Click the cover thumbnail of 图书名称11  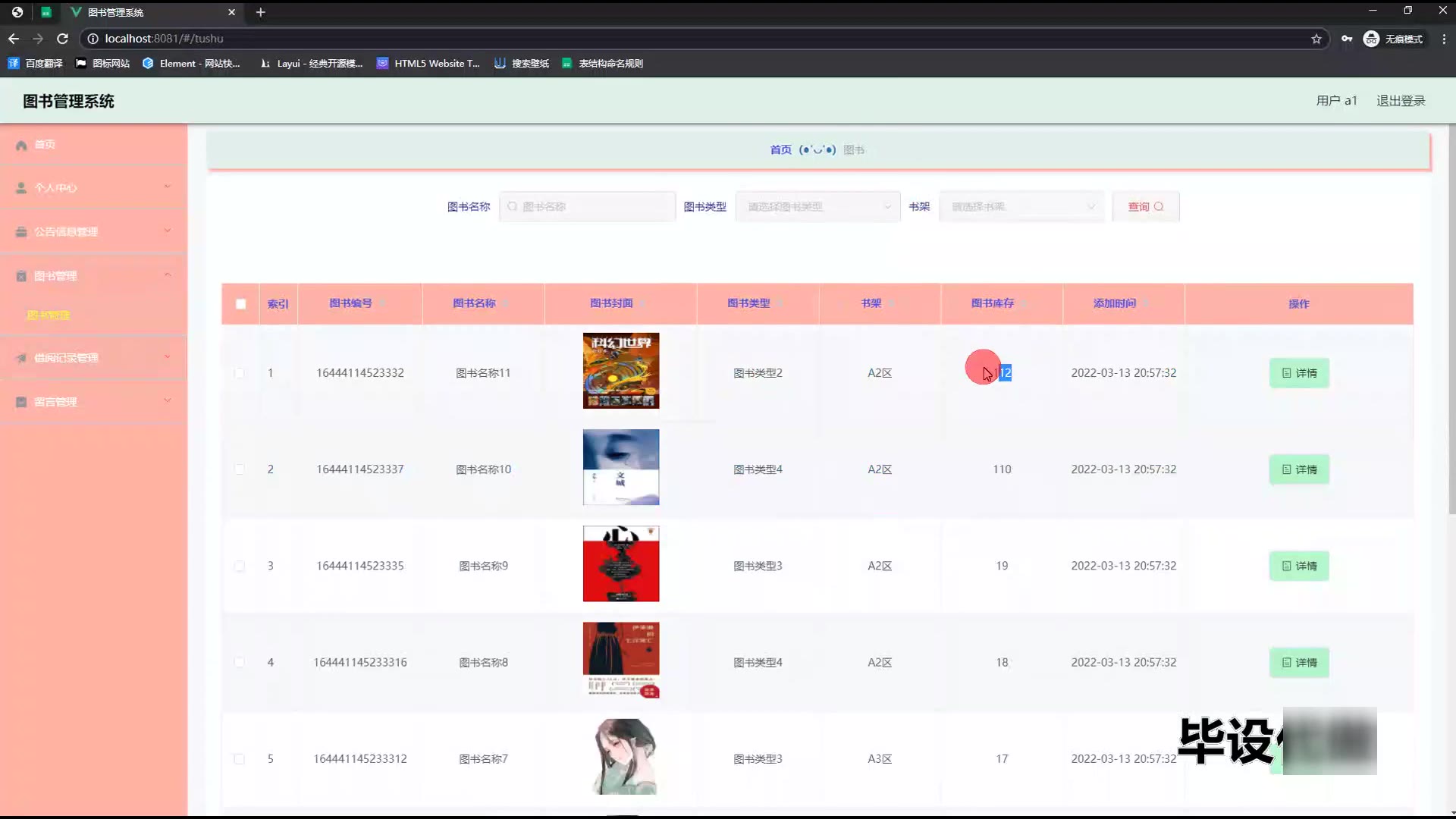point(620,371)
